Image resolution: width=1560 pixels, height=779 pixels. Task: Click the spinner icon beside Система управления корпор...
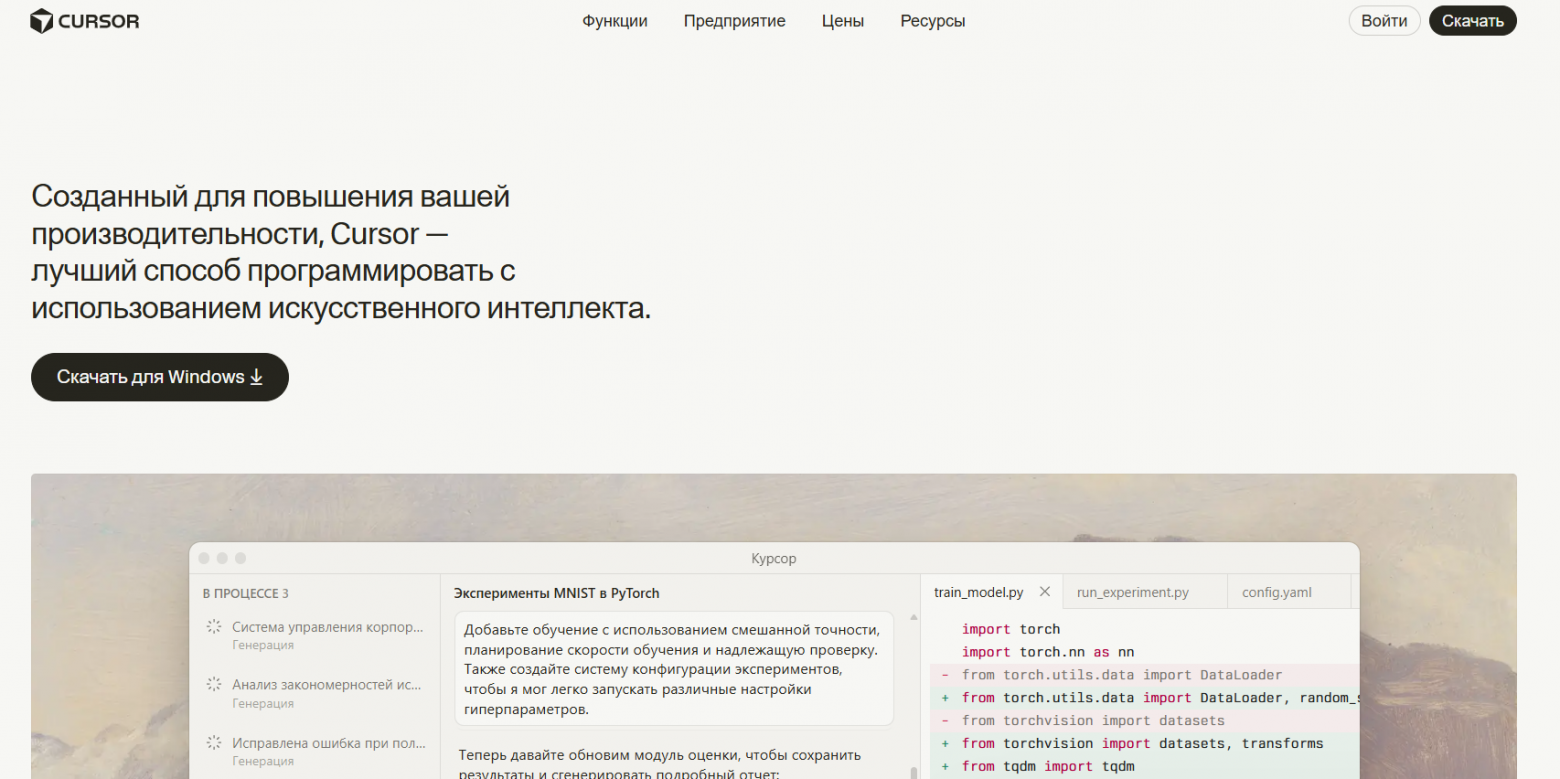(213, 627)
